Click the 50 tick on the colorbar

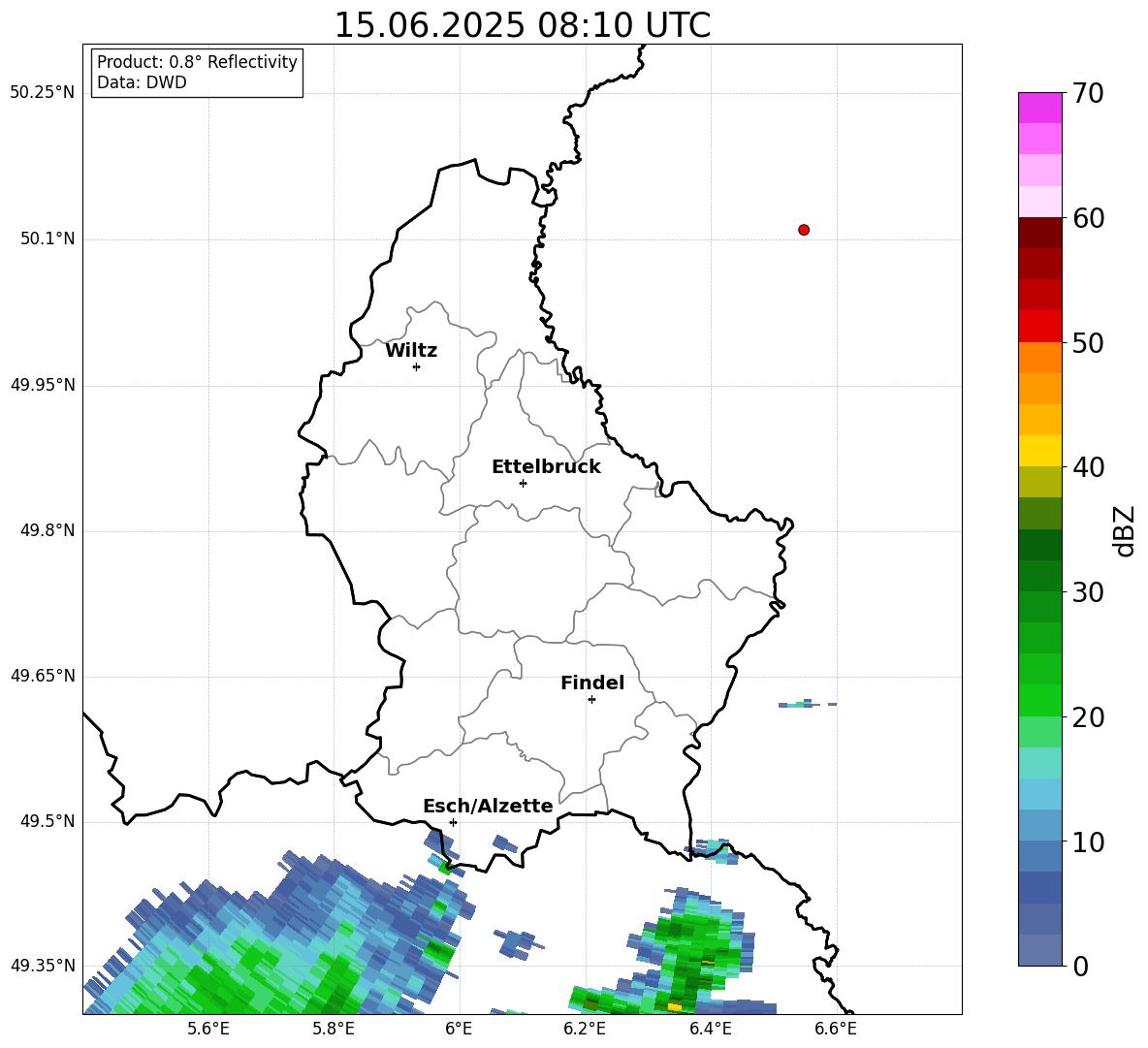coord(1088,342)
